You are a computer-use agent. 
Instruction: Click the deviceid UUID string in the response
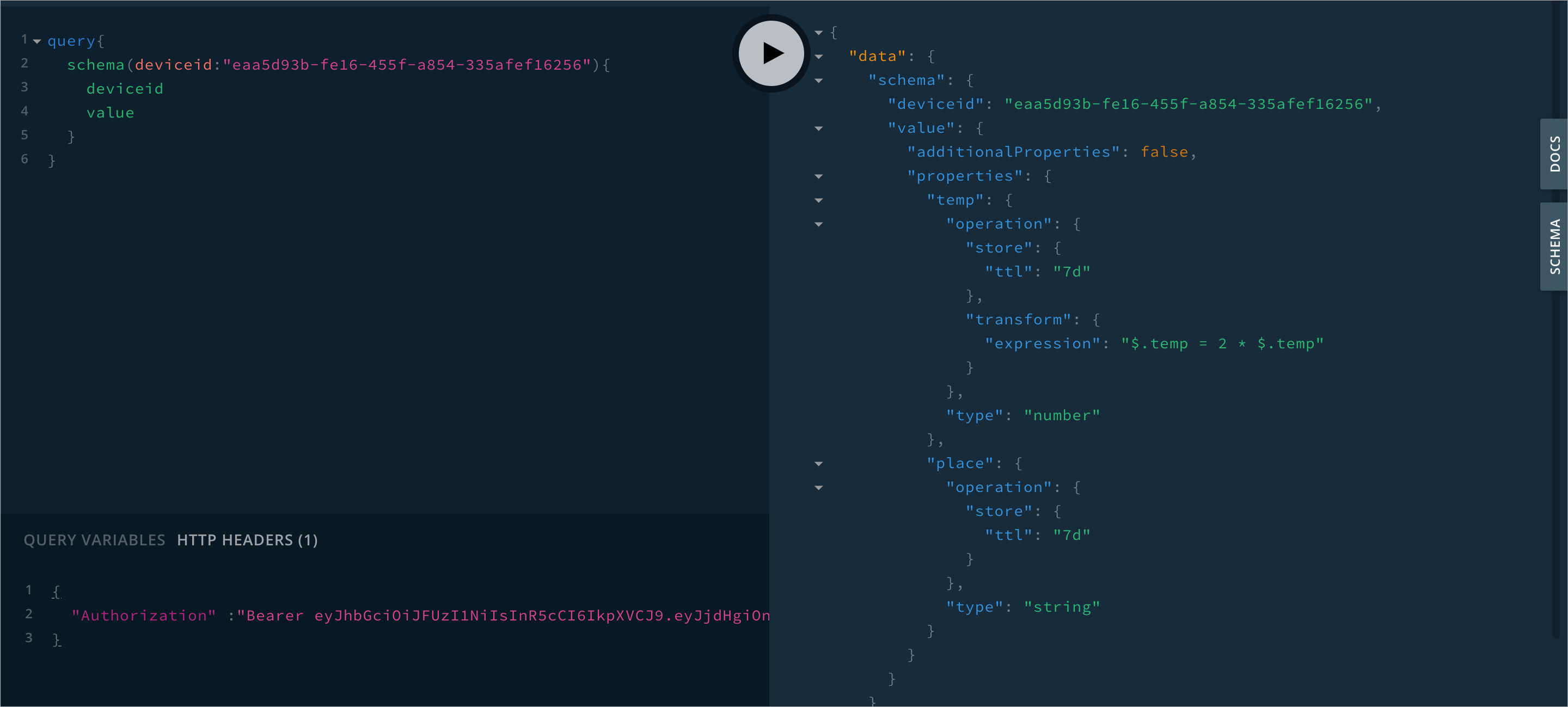pyautogui.click(x=1188, y=104)
